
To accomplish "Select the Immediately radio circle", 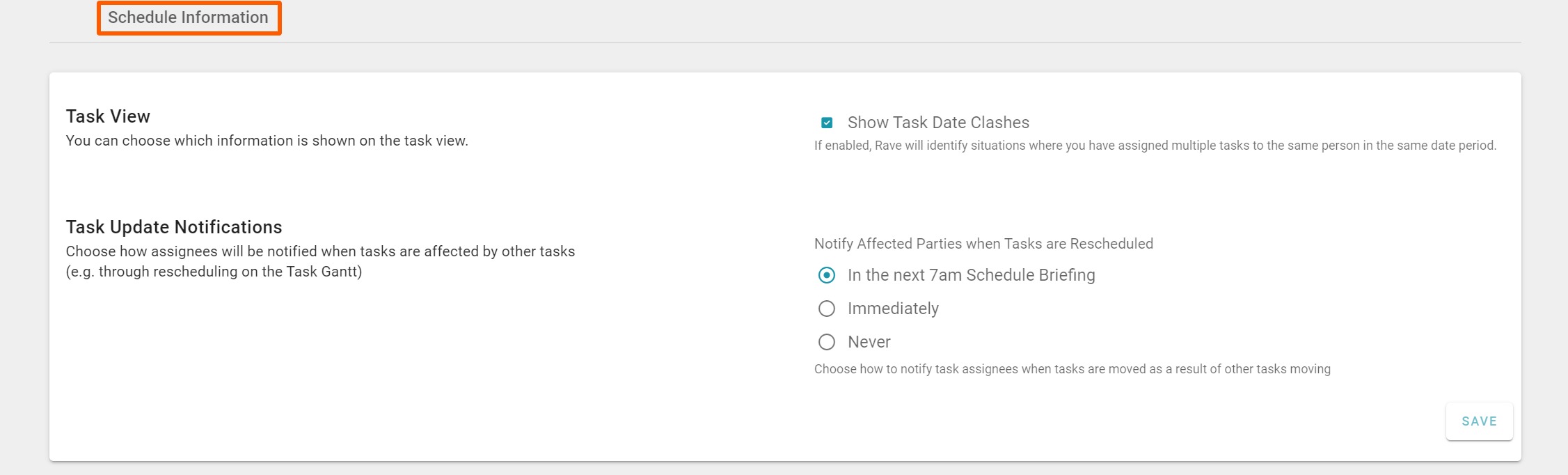I will click(x=827, y=309).
